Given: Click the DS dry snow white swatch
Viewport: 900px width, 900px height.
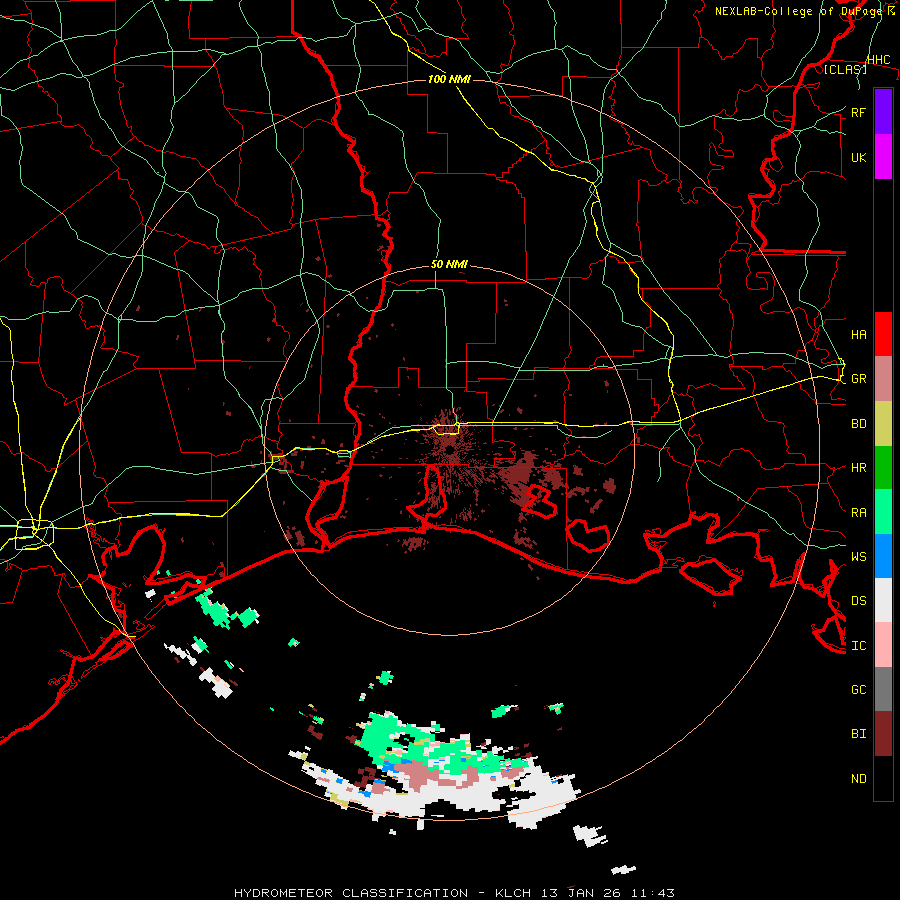Looking at the screenshot, I should click(x=883, y=600).
